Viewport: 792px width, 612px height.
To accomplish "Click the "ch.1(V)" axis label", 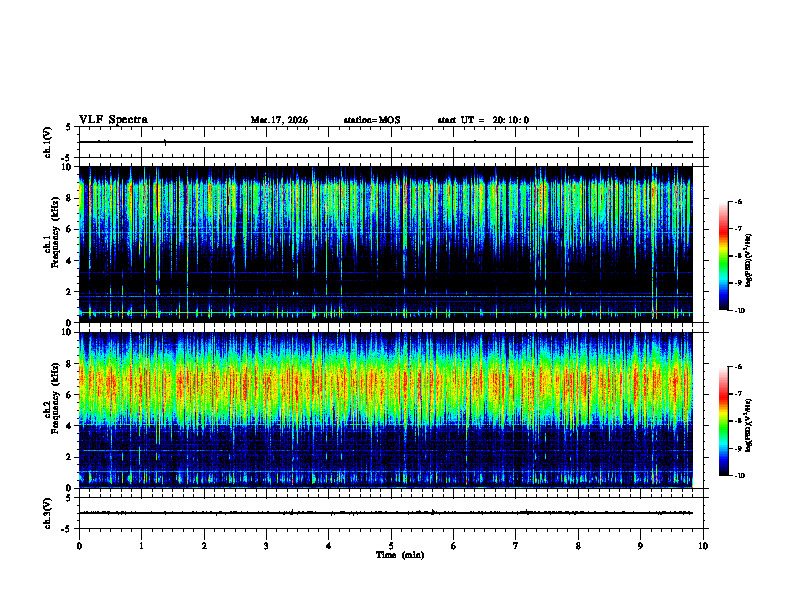I will pyautogui.click(x=48, y=142).
